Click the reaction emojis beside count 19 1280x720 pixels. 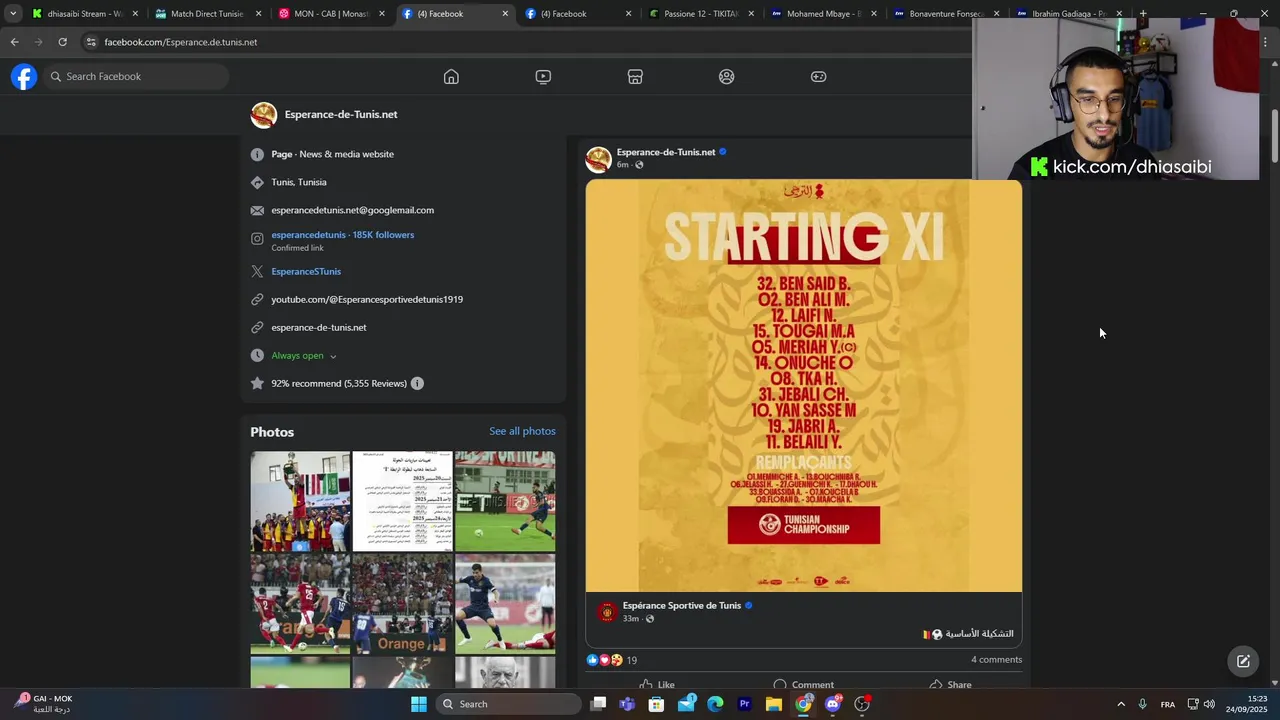(x=604, y=660)
